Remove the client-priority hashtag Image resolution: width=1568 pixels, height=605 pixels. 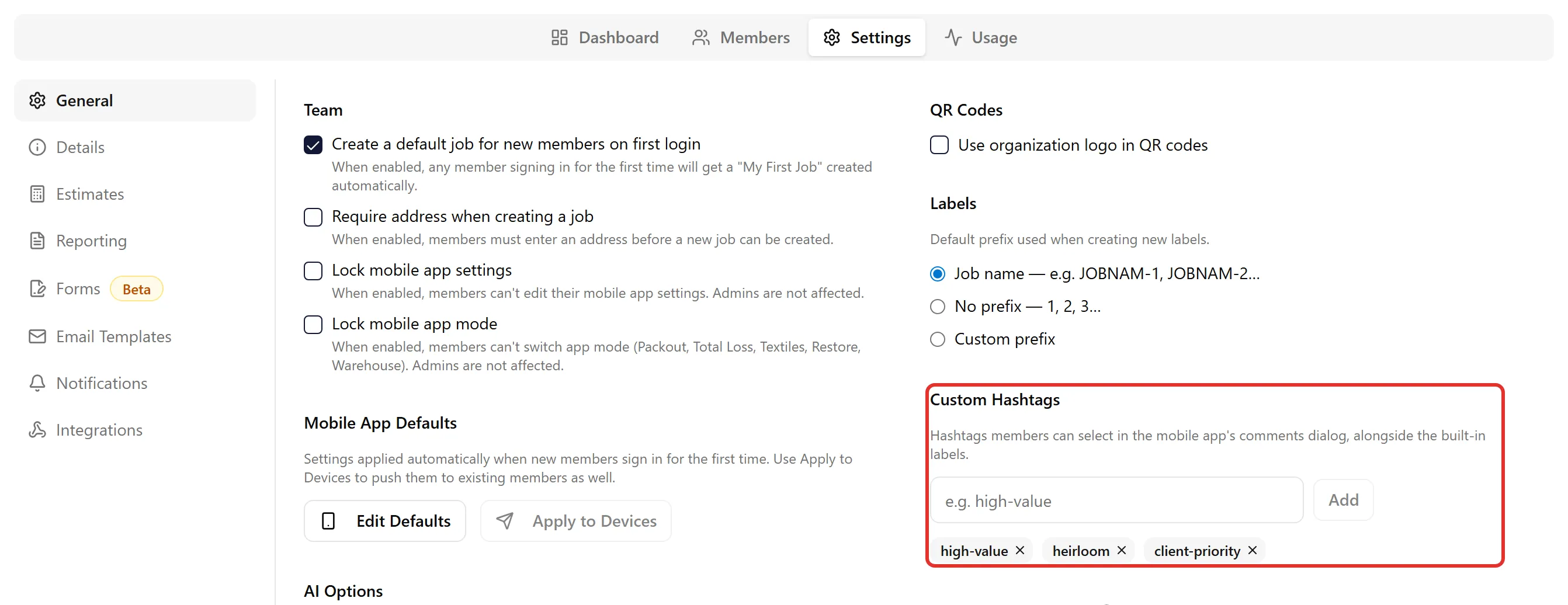1253,550
